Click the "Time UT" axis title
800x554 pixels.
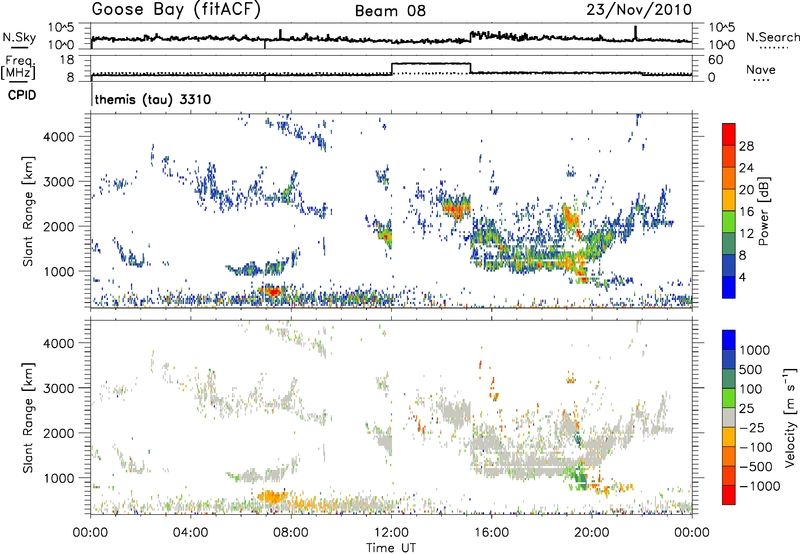tap(391, 548)
